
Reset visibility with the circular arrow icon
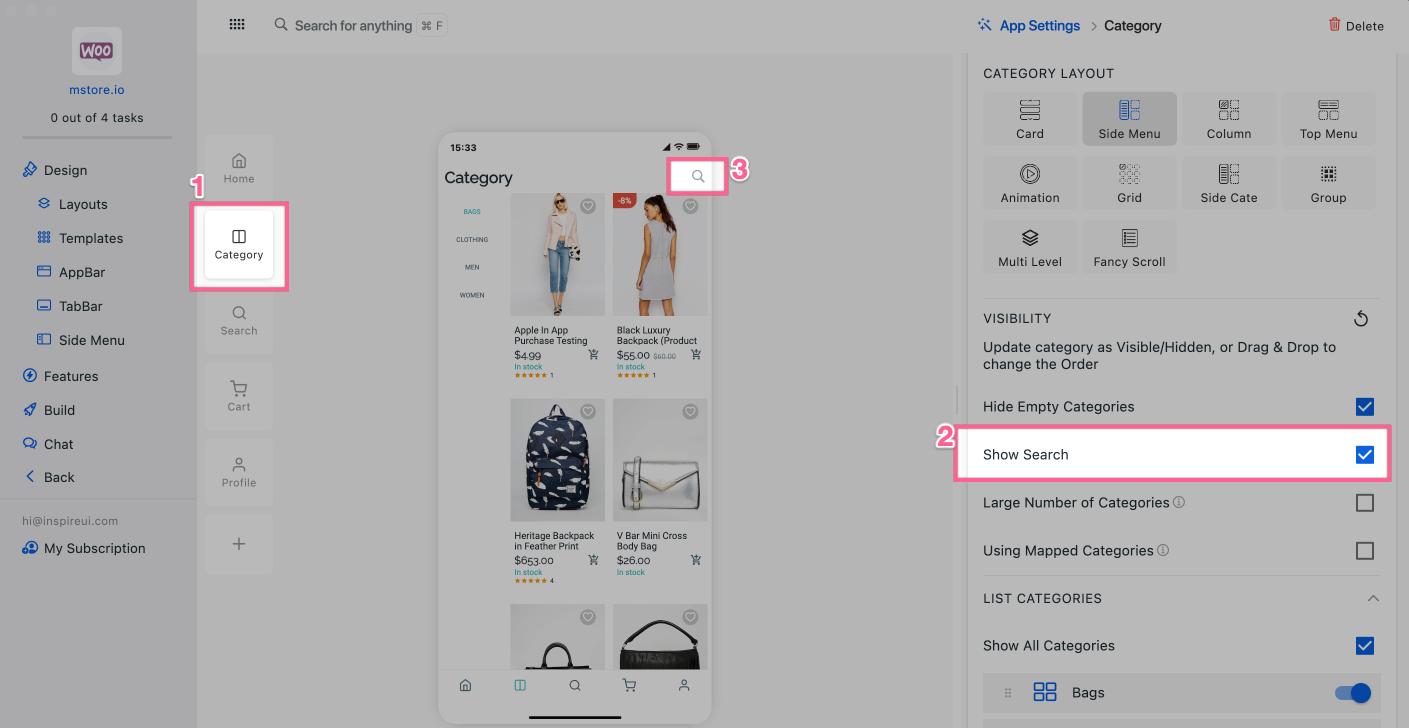point(1360,319)
